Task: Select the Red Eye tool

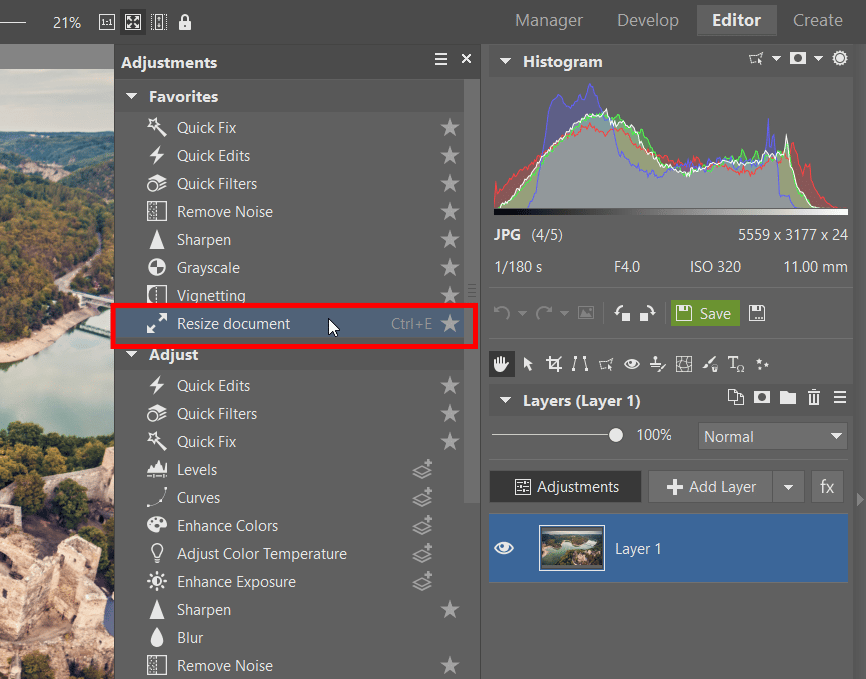Action: 632,364
